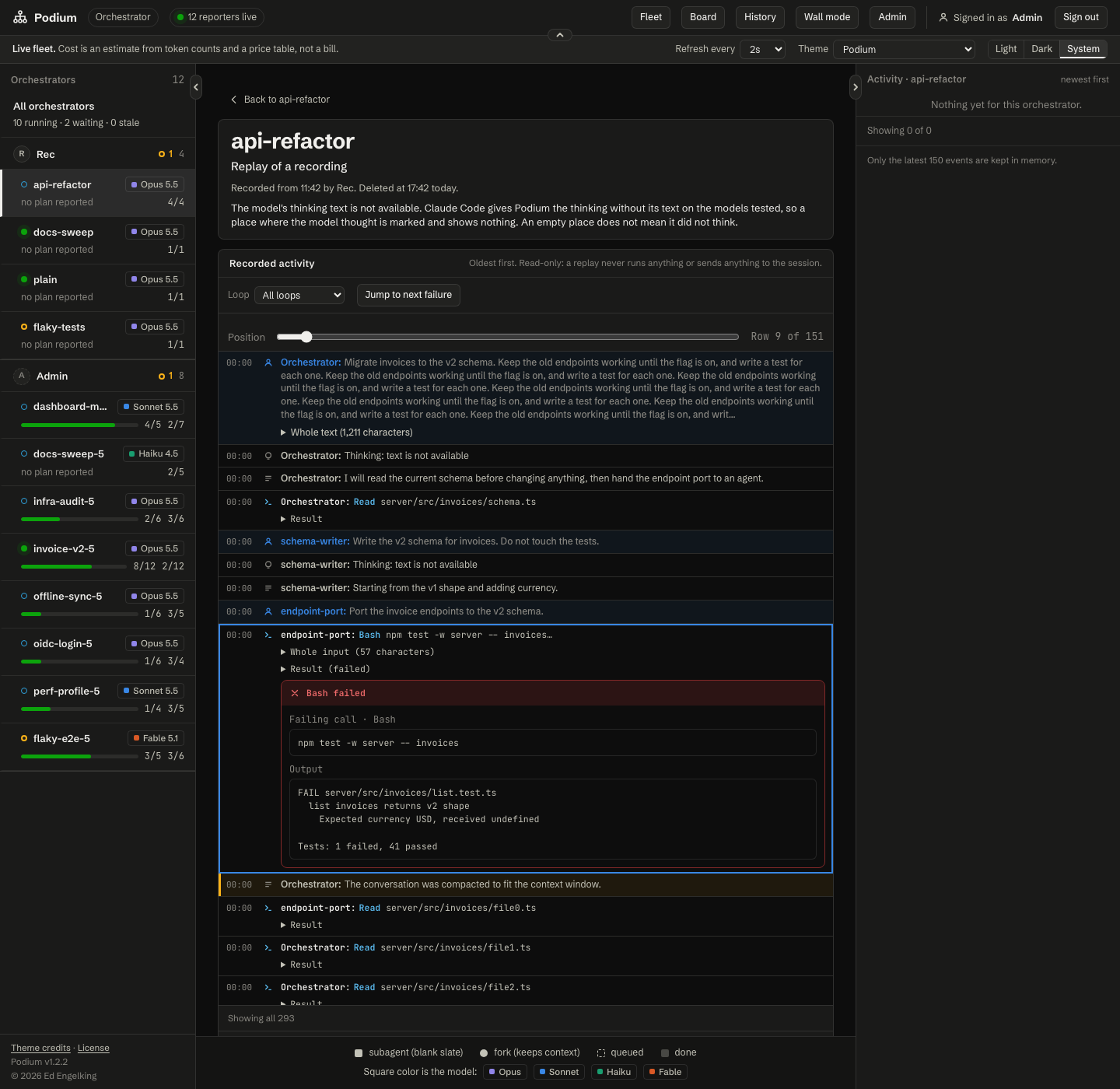1120x1089 pixels.
Task: Open the Admin nav button
Action: click(892, 17)
